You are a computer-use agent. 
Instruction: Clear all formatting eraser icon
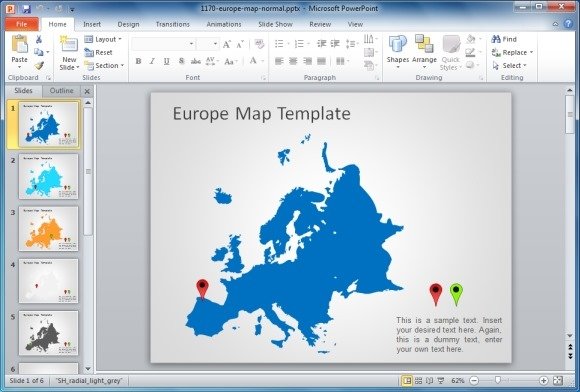coord(259,44)
